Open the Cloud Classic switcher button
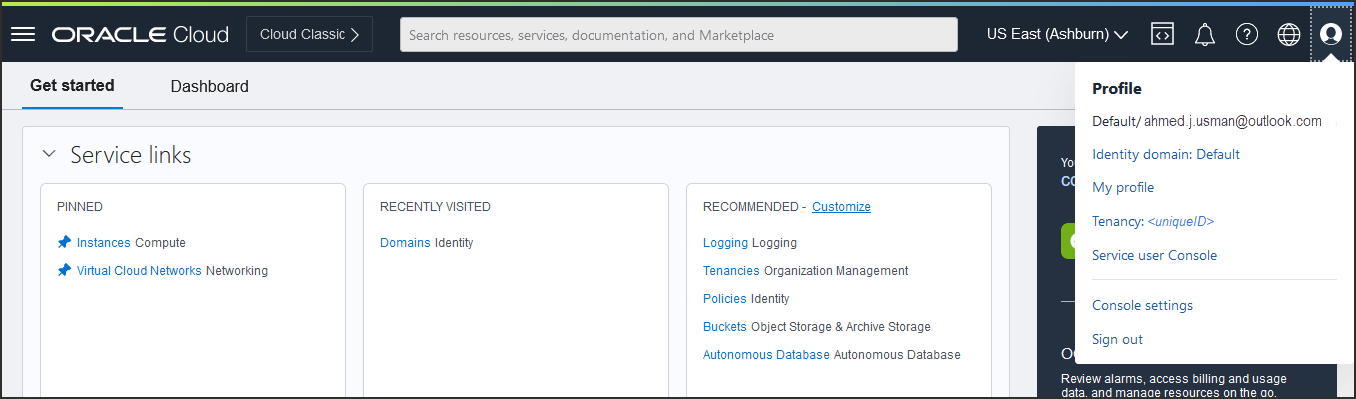The width and height of the screenshot is (1356, 399). 309,34
